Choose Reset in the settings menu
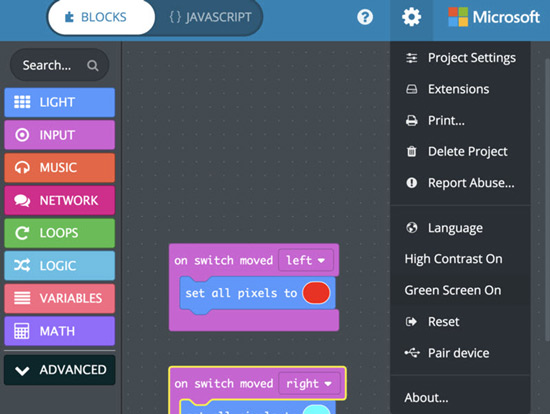The height and width of the screenshot is (414, 550). click(x=460, y=321)
